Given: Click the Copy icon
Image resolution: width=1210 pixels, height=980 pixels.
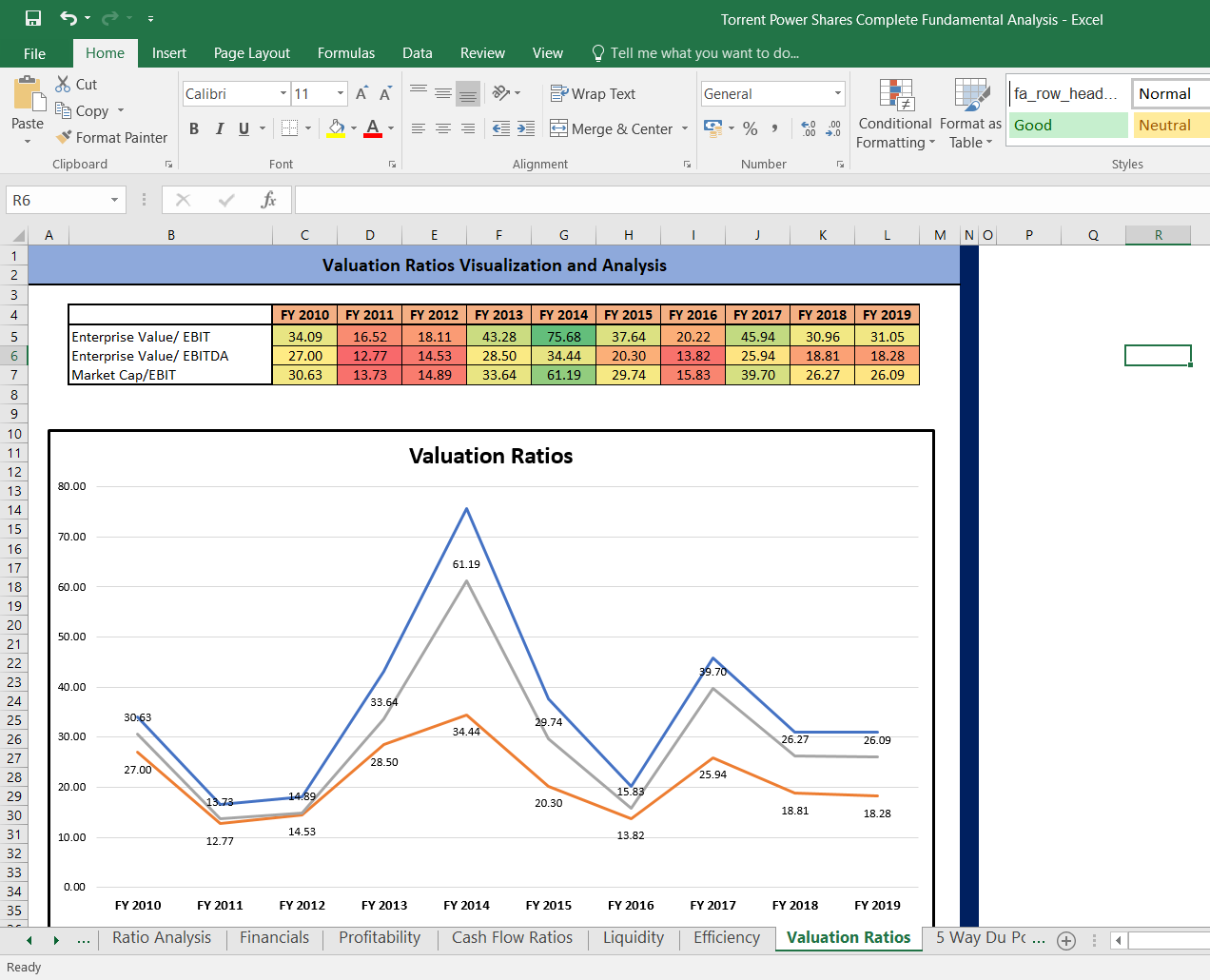Looking at the screenshot, I should coord(63,110).
